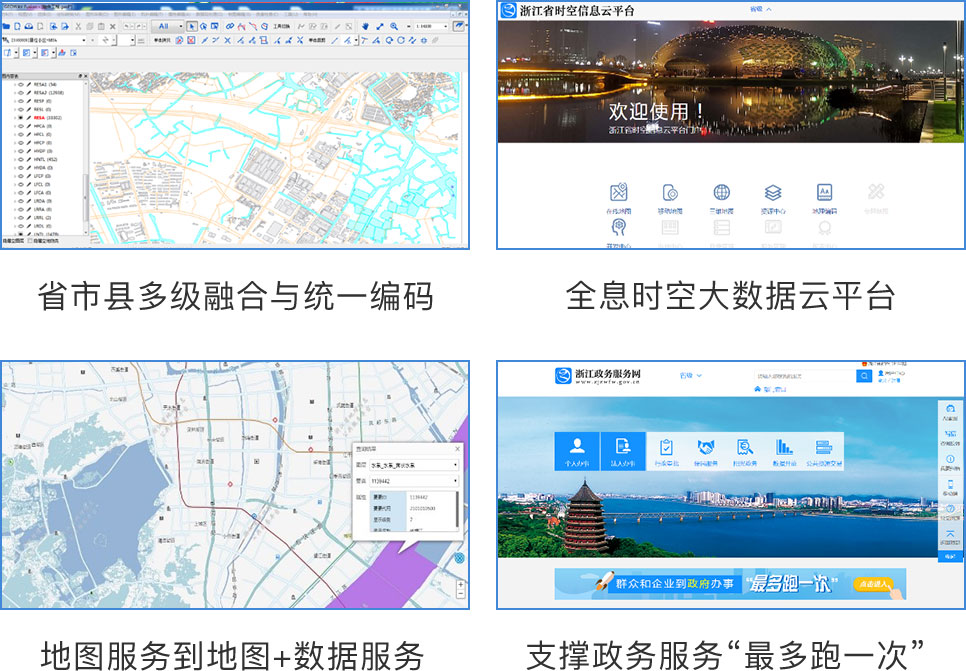Click the popup attribute table scrollbar
The width and height of the screenshot is (966, 671).
pos(457,510)
